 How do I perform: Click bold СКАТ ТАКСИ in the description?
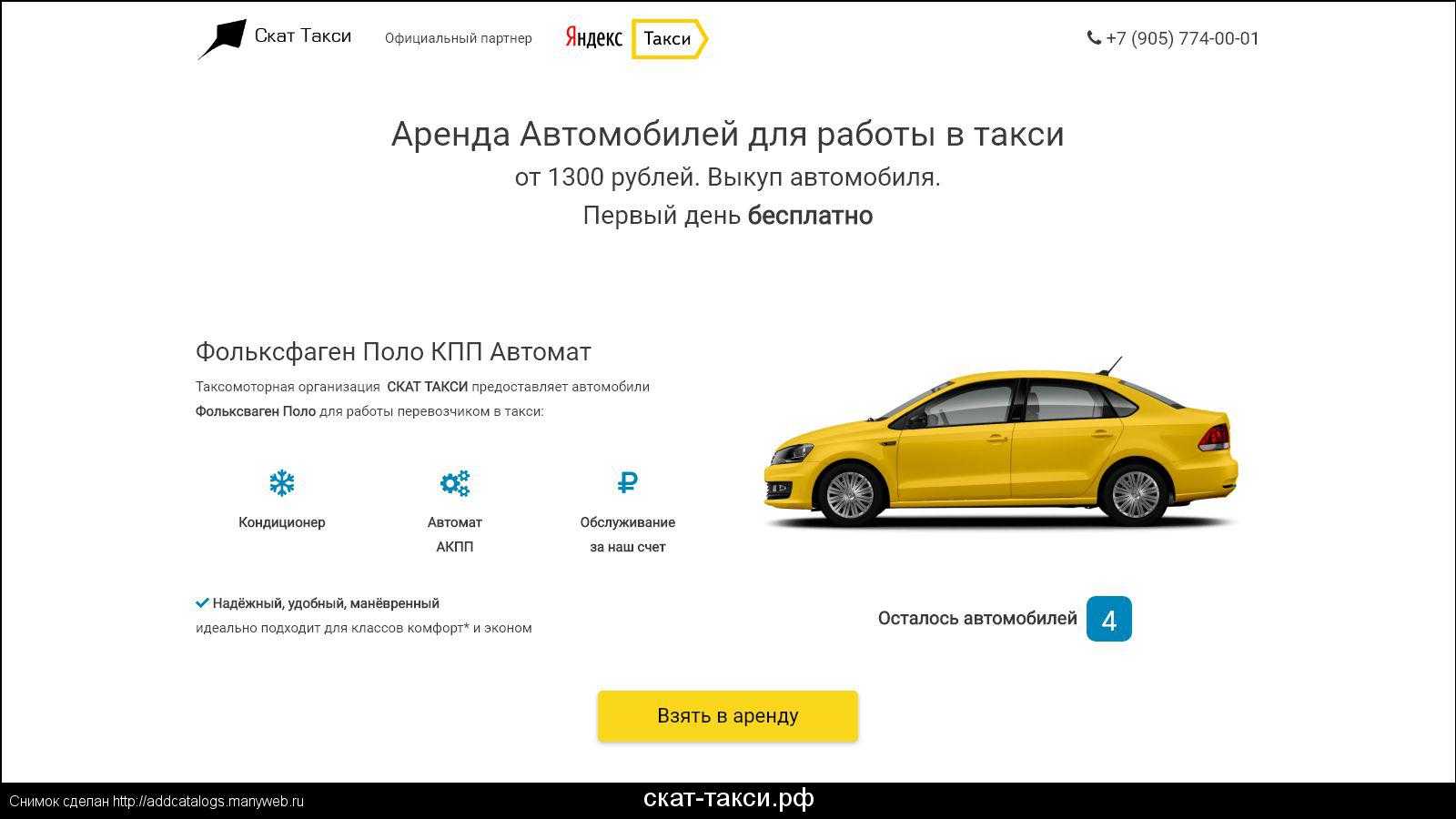[427, 387]
